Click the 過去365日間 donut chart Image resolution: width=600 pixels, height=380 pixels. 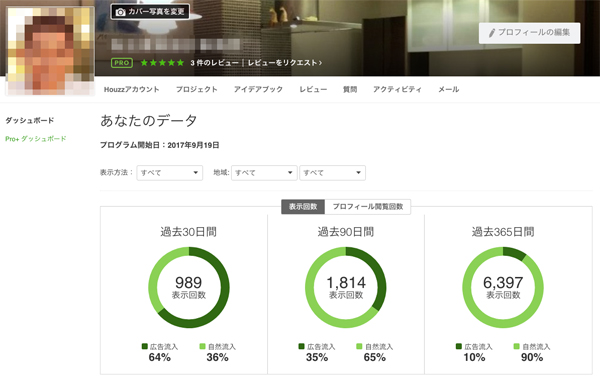click(503, 287)
